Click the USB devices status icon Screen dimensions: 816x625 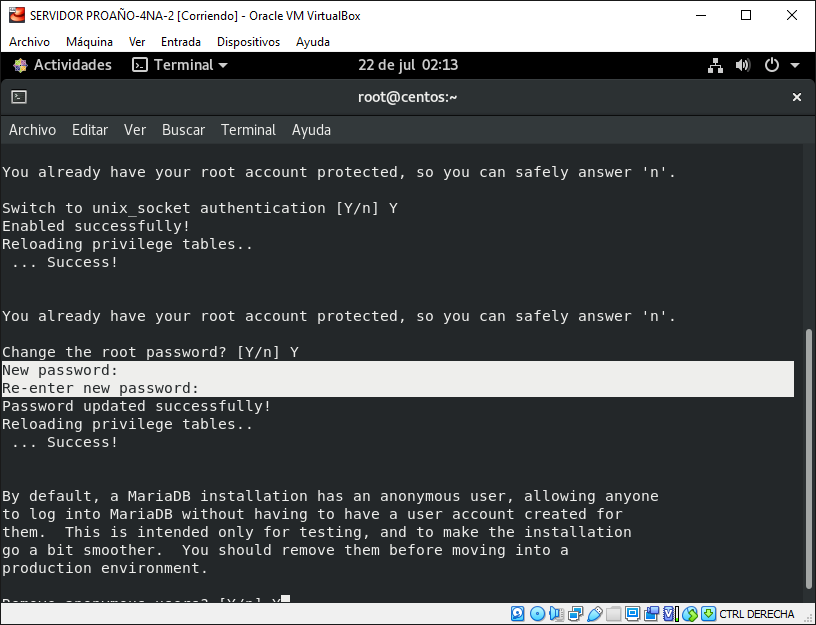[x=595, y=614]
